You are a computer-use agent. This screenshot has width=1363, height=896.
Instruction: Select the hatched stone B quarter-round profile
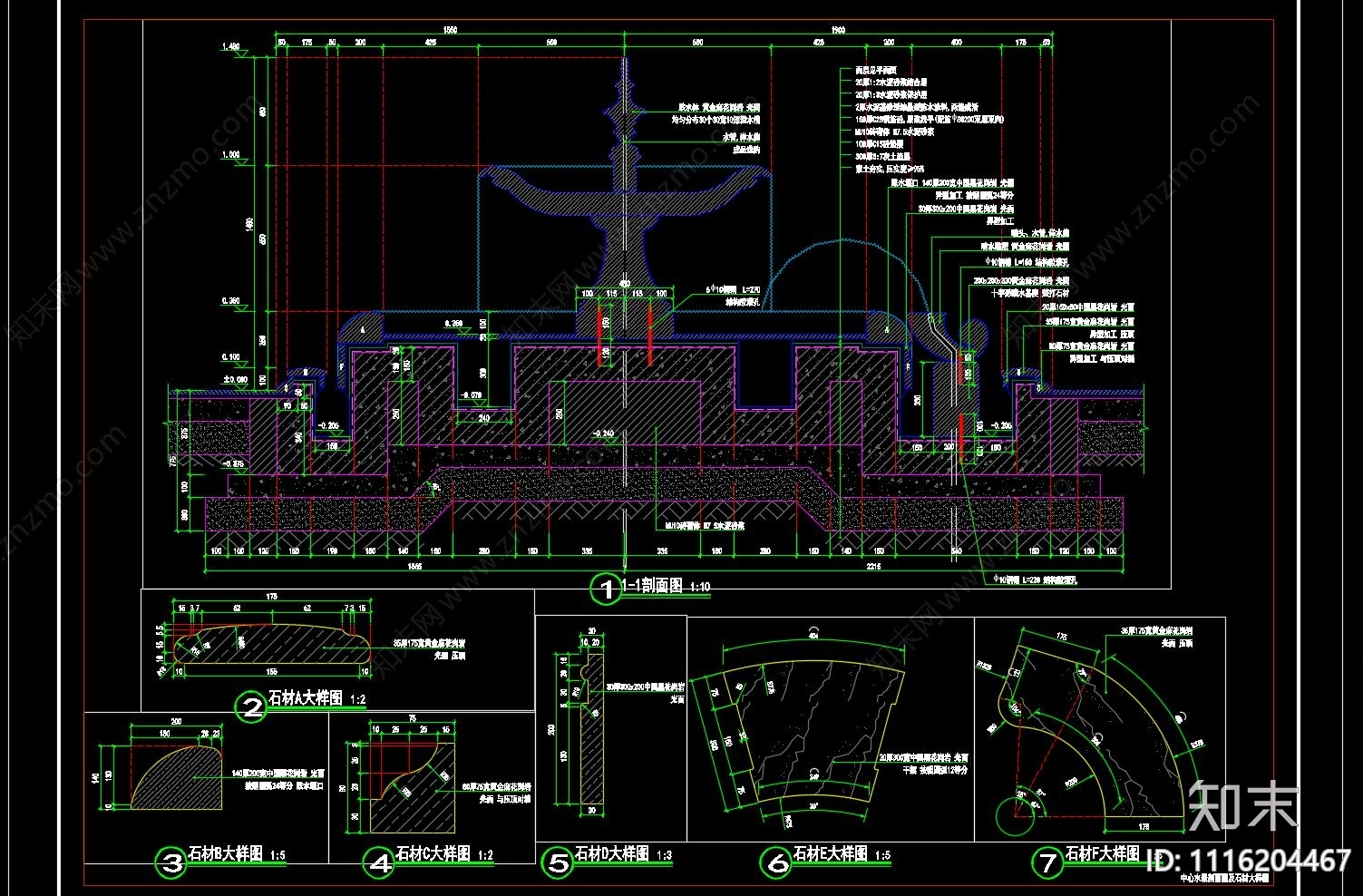[x=179, y=776]
